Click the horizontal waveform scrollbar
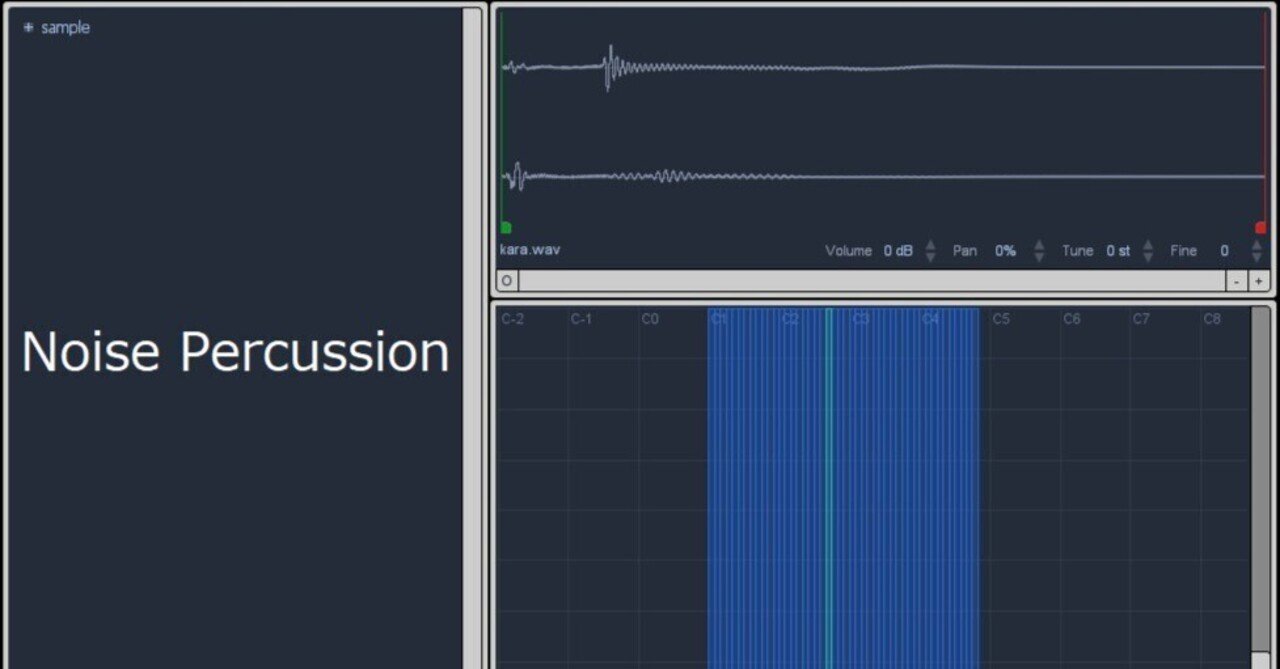This screenshot has height=669, width=1280. point(872,281)
